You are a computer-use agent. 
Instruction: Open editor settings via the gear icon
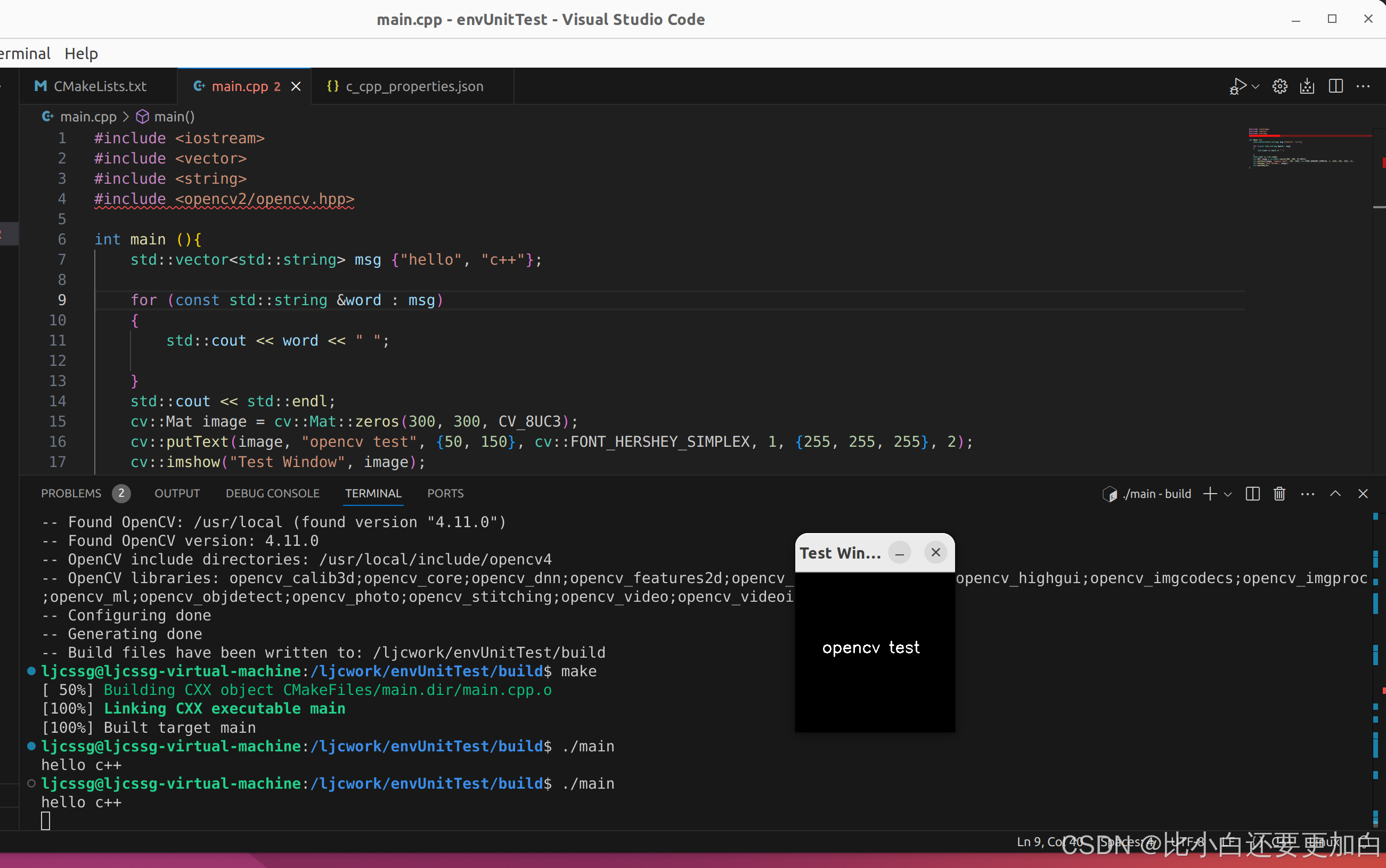pyautogui.click(x=1280, y=86)
